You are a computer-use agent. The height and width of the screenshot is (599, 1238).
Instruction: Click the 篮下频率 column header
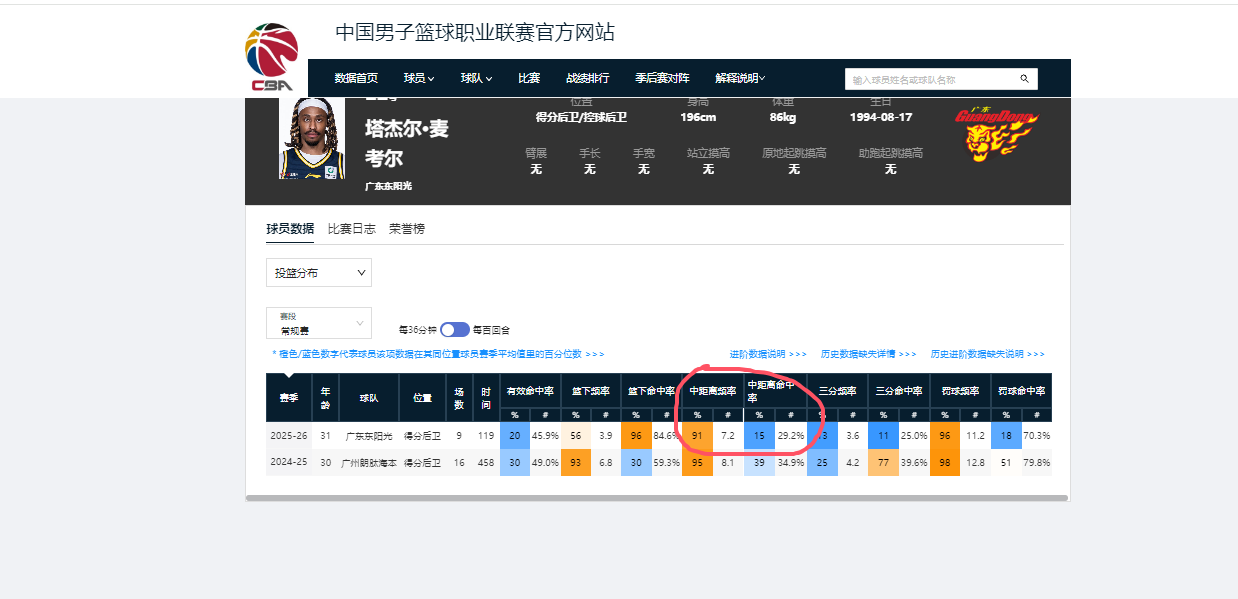click(591, 391)
